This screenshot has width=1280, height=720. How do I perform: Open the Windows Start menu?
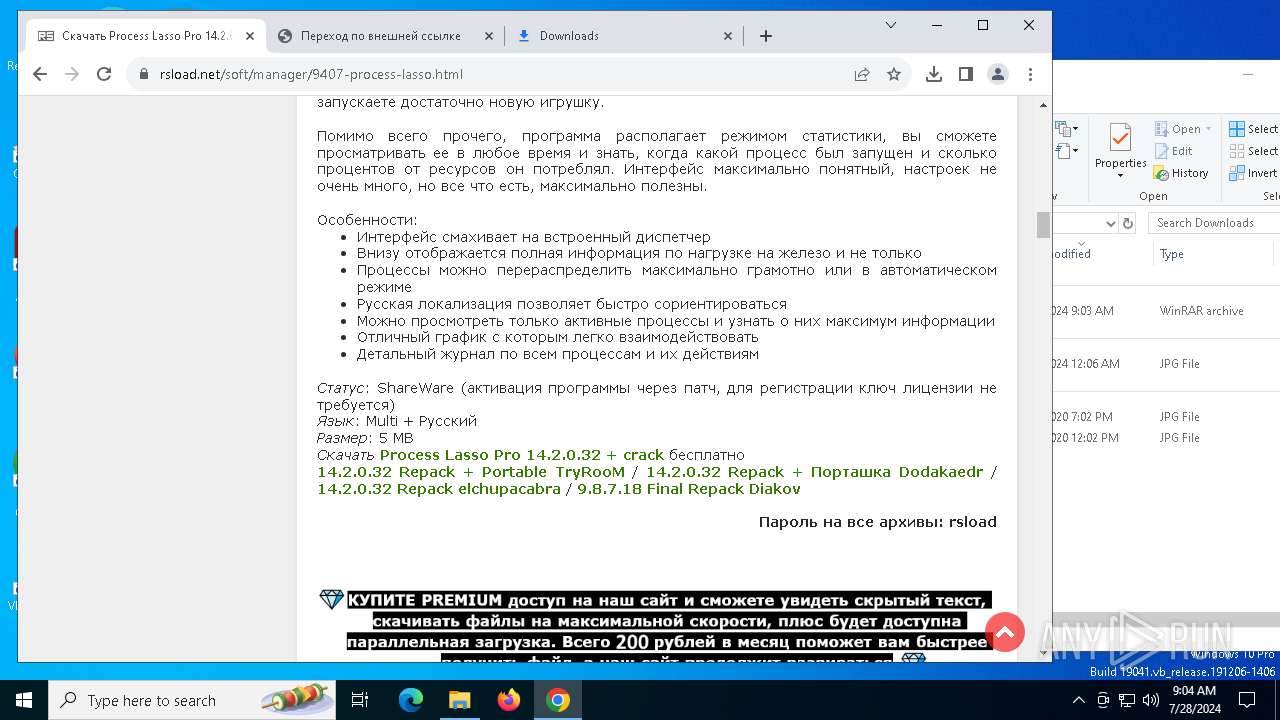point(24,700)
